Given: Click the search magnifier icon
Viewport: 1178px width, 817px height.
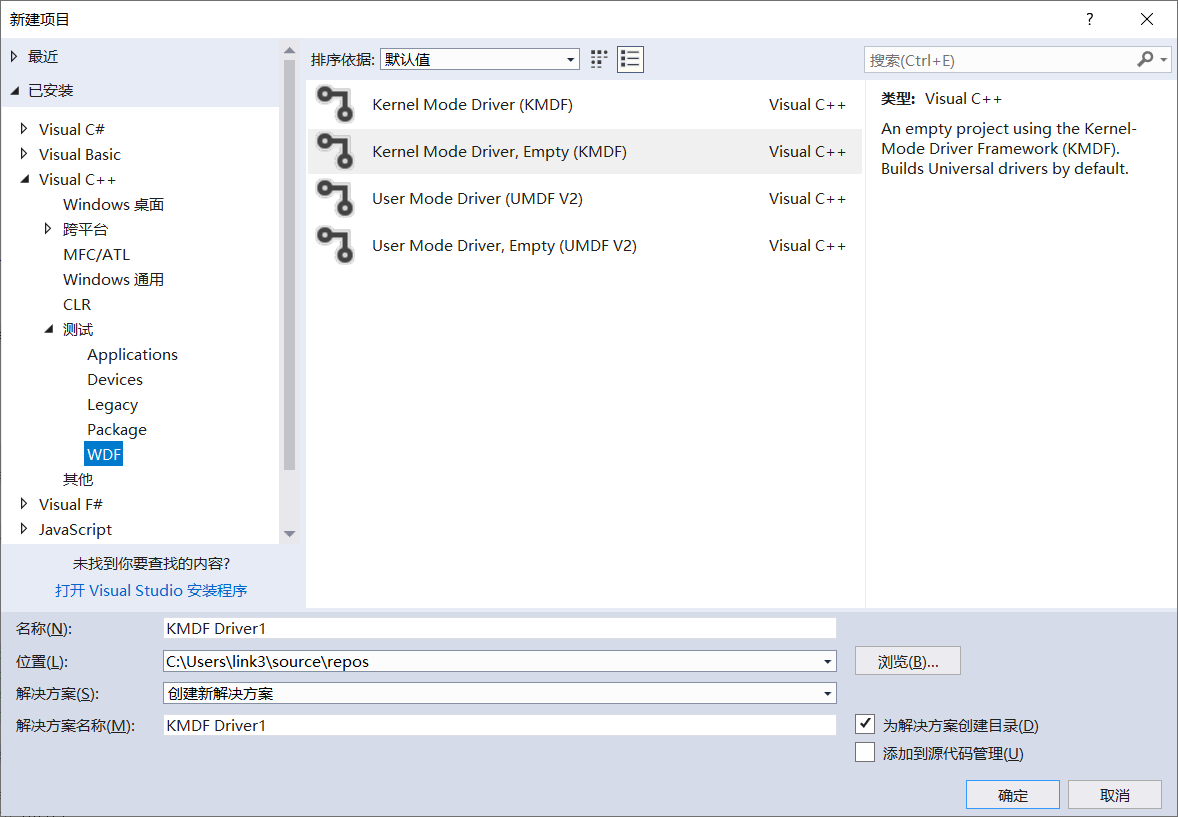Looking at the screenshot, I should [1145, 59].
